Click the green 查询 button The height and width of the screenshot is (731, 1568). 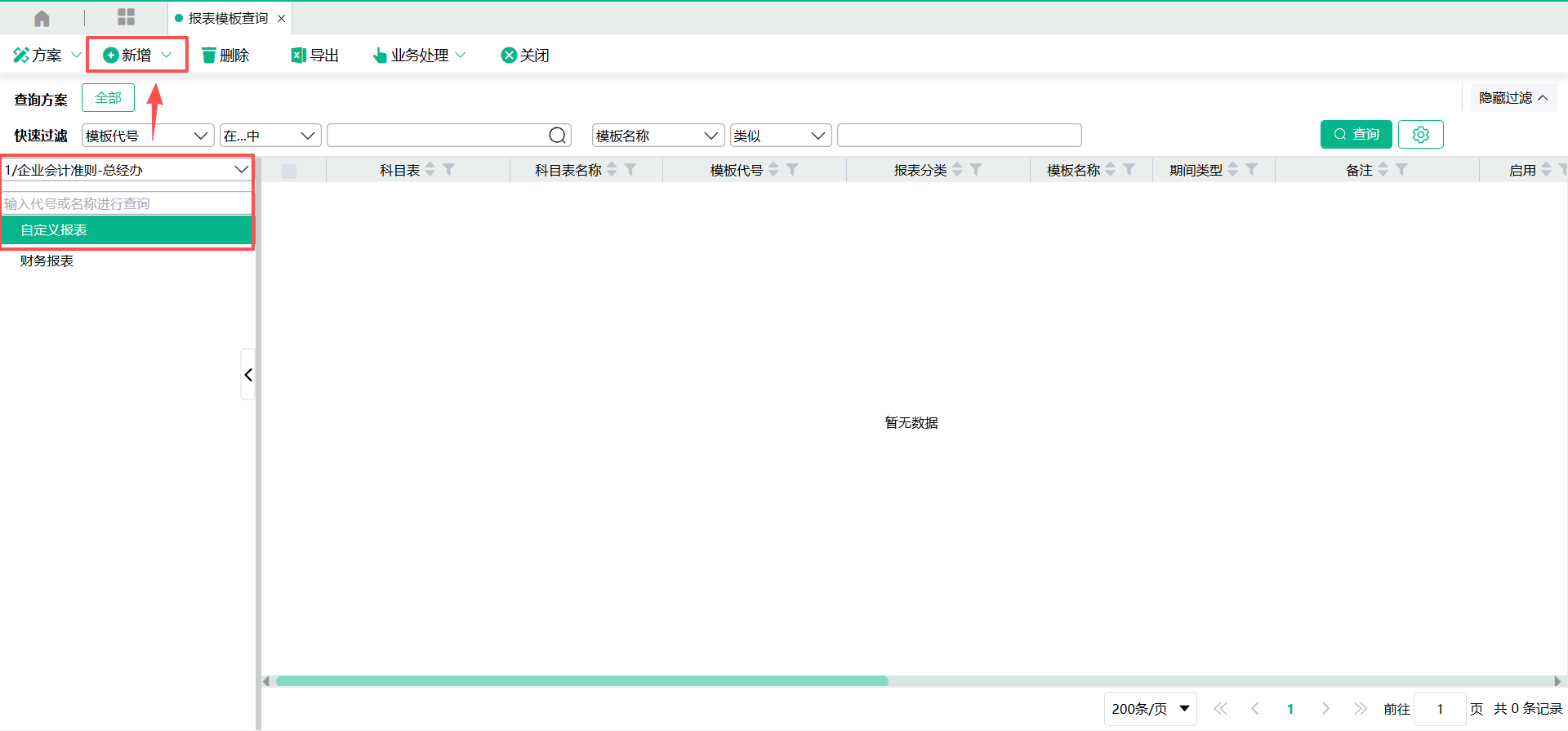click(x=1356, y=135)
